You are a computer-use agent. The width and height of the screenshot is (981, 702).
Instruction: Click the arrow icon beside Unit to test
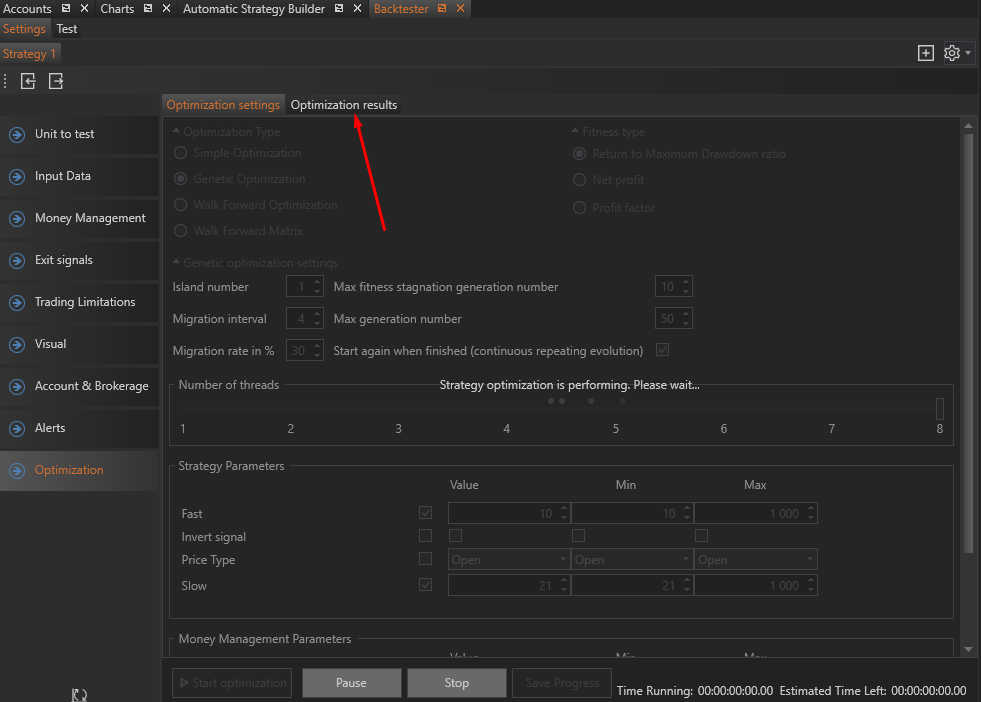click(x=16, y=135)
